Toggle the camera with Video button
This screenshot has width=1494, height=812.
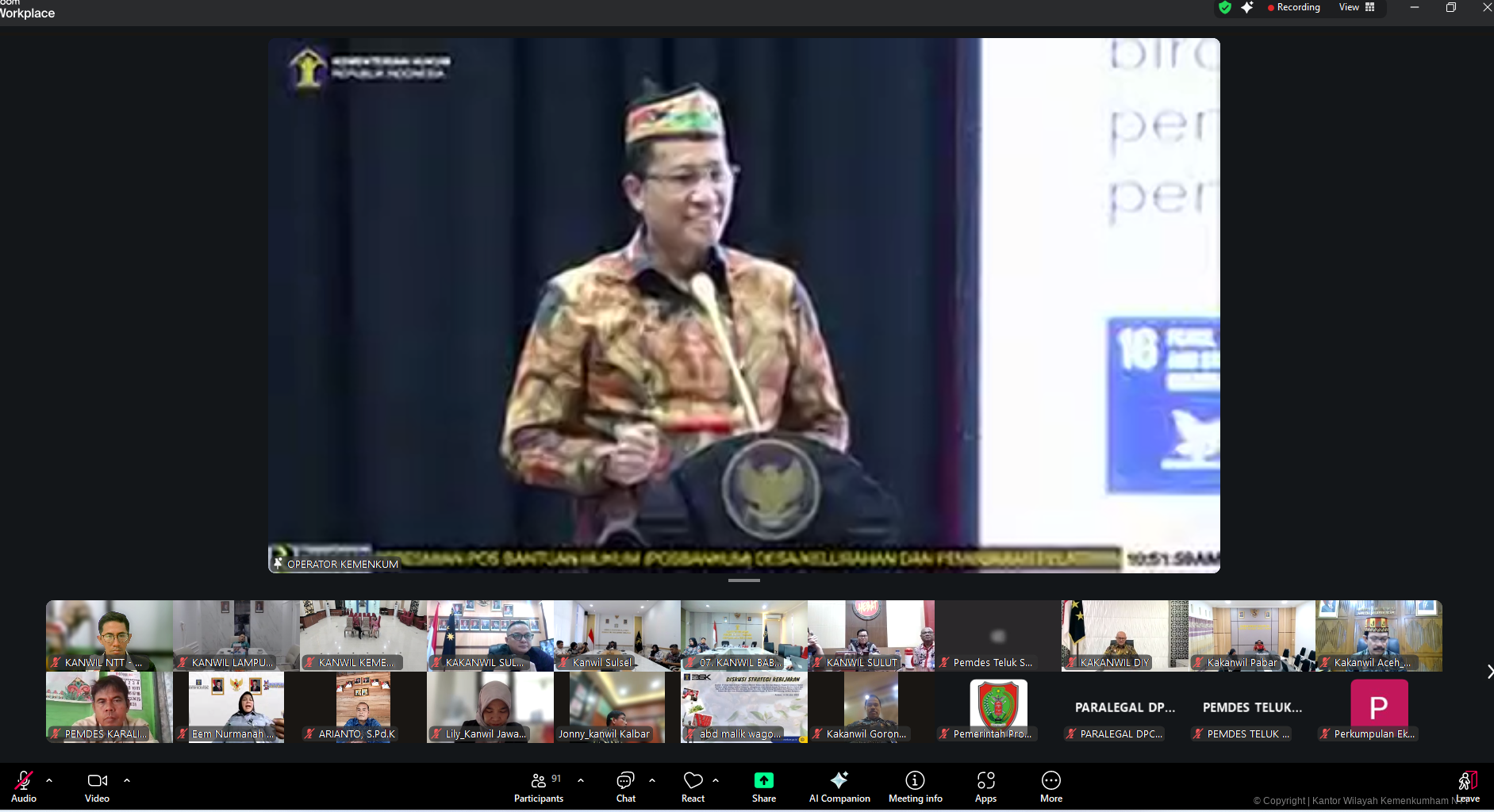click(97, 787)
